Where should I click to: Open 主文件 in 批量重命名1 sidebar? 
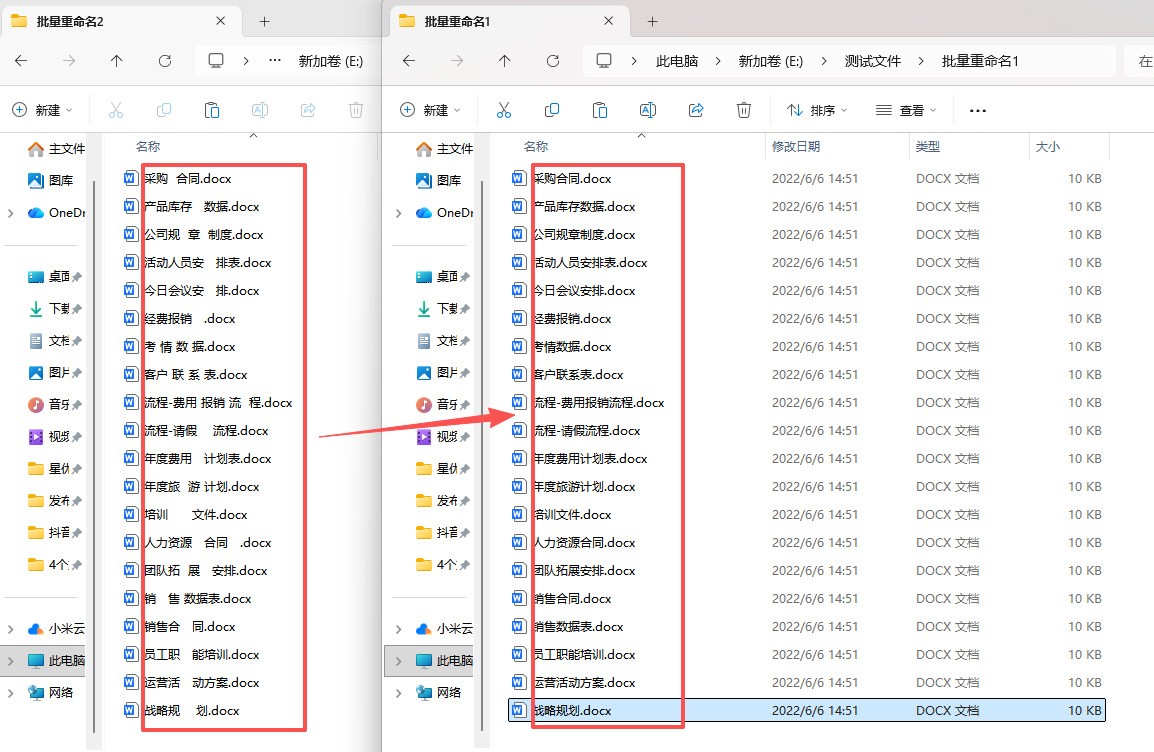pyautogui.click(x=445, y=149)
